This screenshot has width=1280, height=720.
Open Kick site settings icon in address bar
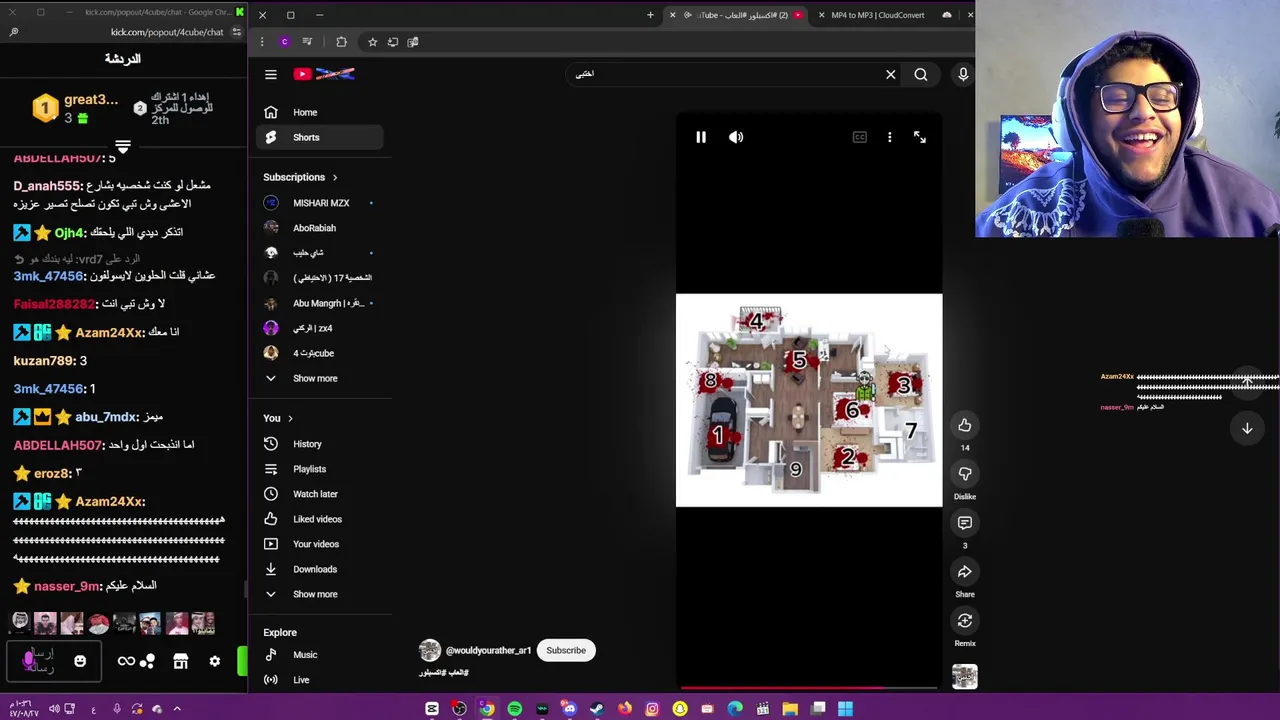pyautogui.click(x=237, y=32)
